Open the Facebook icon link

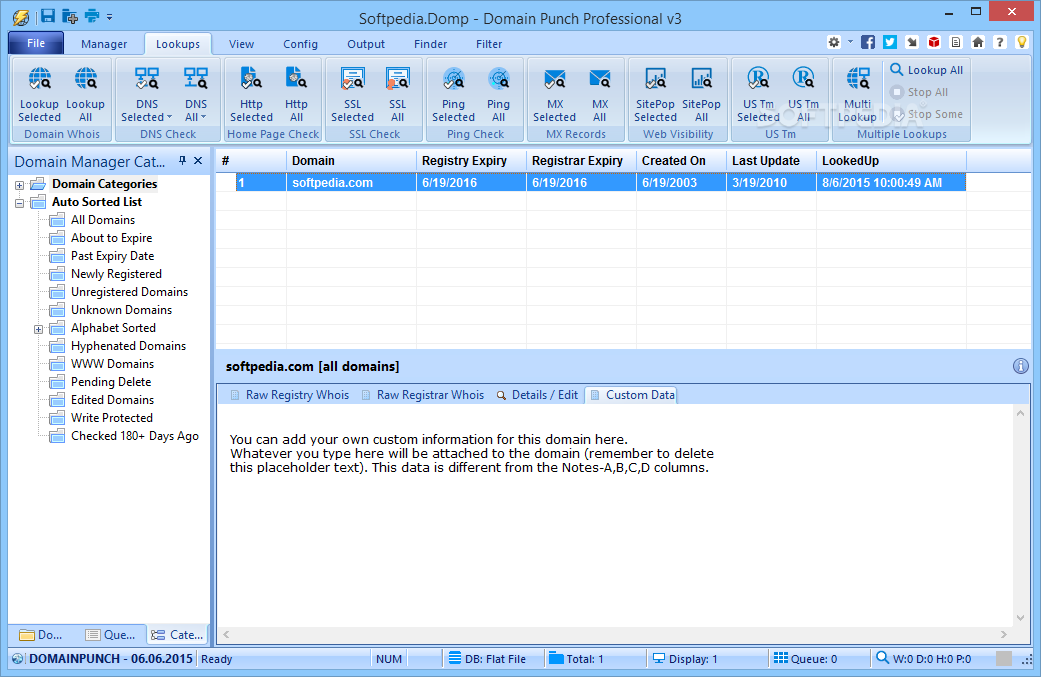tap(868, 42)
